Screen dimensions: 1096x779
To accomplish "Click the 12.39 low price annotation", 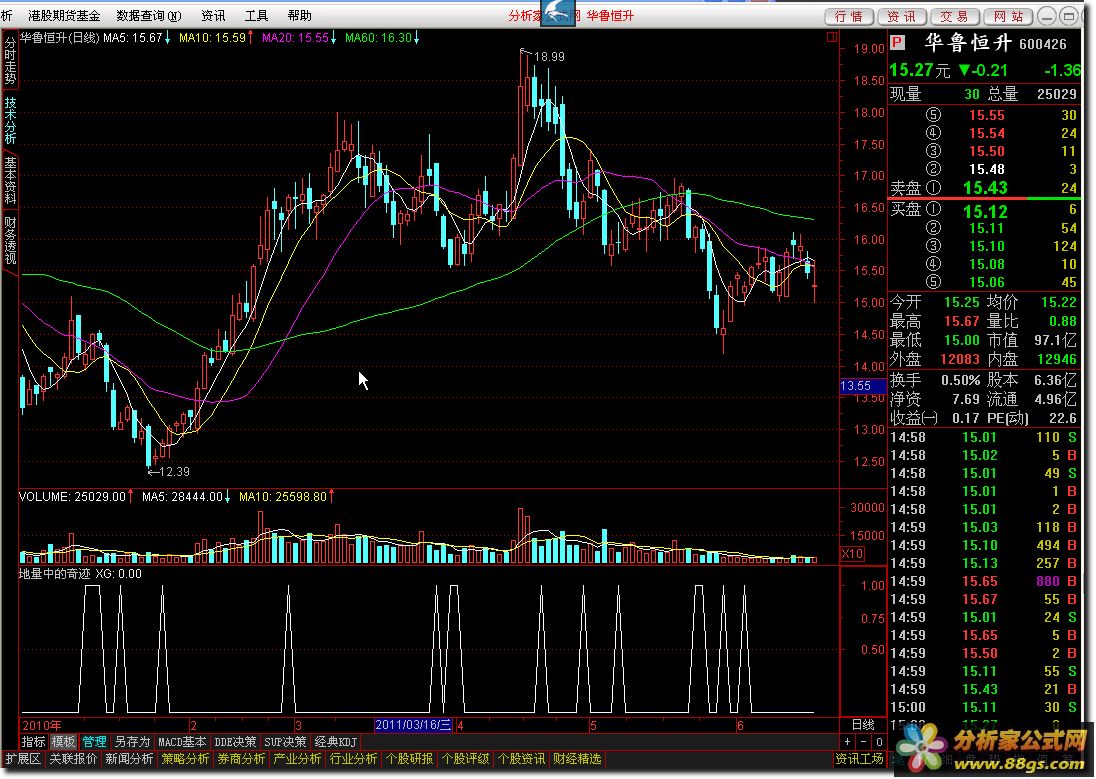I will tap(175, 472).
